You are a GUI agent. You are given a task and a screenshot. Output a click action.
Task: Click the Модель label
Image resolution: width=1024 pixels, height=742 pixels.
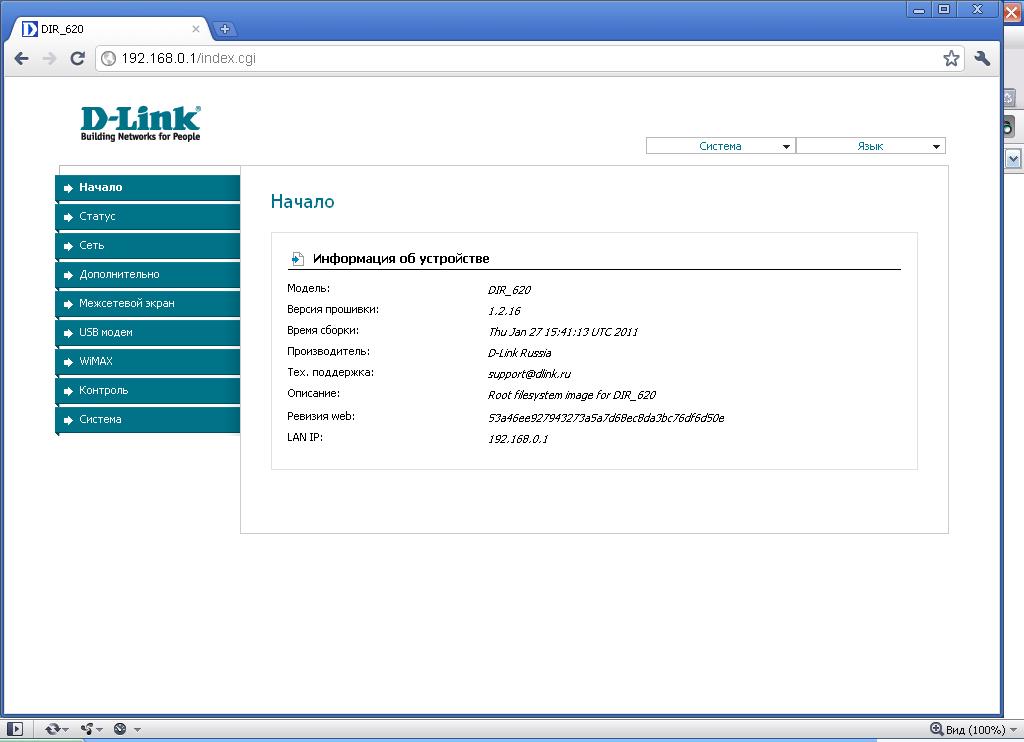pos(308,288)
